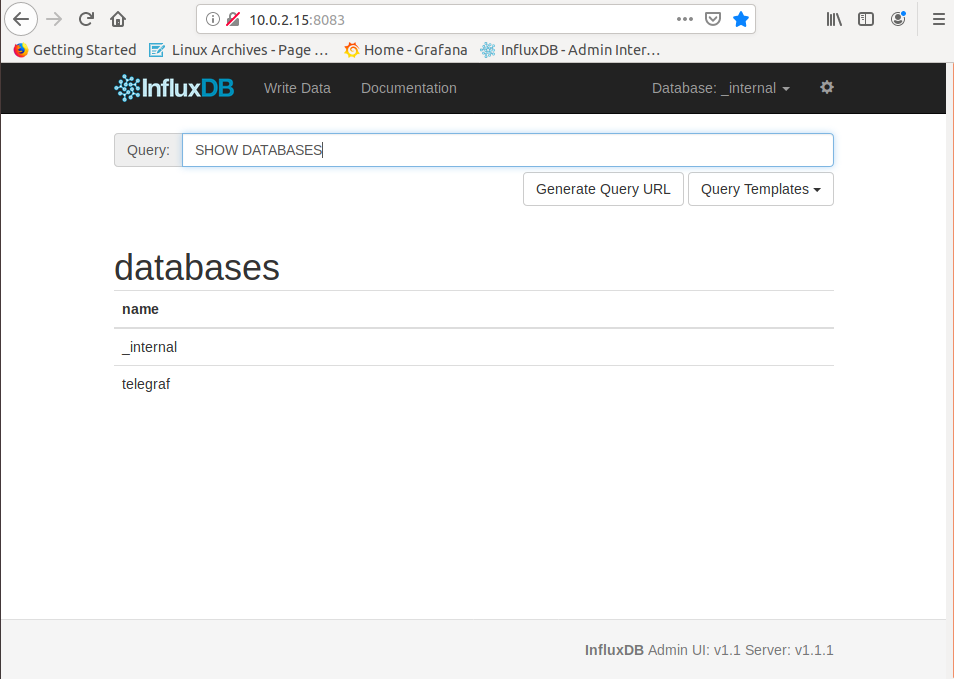Open the Firefox hamburger menu
Viewport: 954px width, 679px height.
pyautogui.click(x=939, y=19)
